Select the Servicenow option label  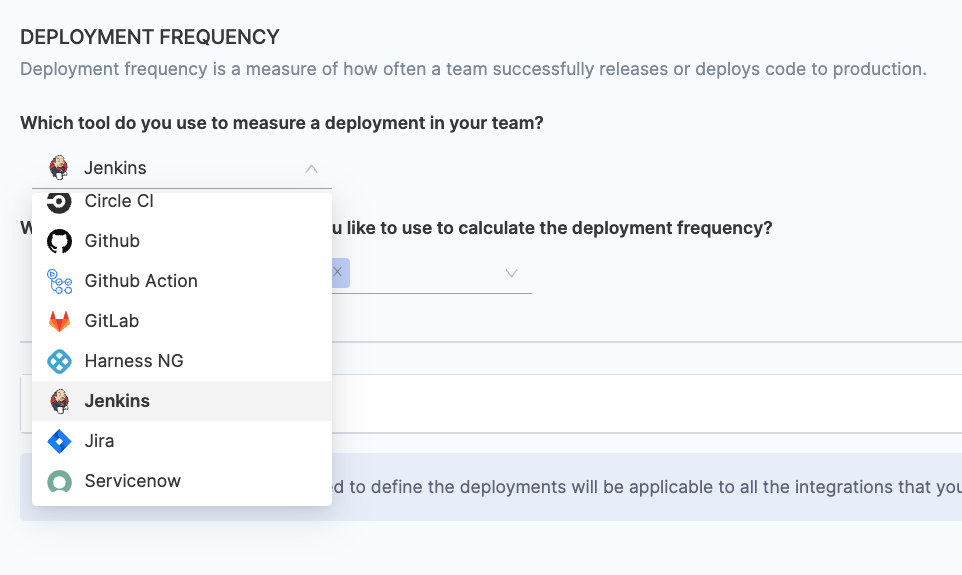coord(133,481)
